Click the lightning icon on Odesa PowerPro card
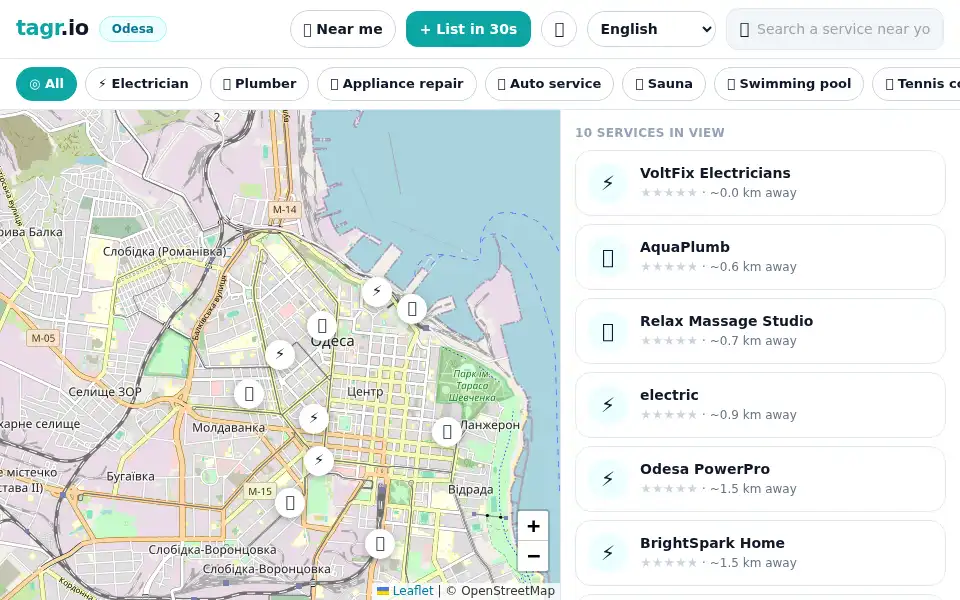Image resolution: width=960 pixels, height=600 pixels. click(607, 479)
